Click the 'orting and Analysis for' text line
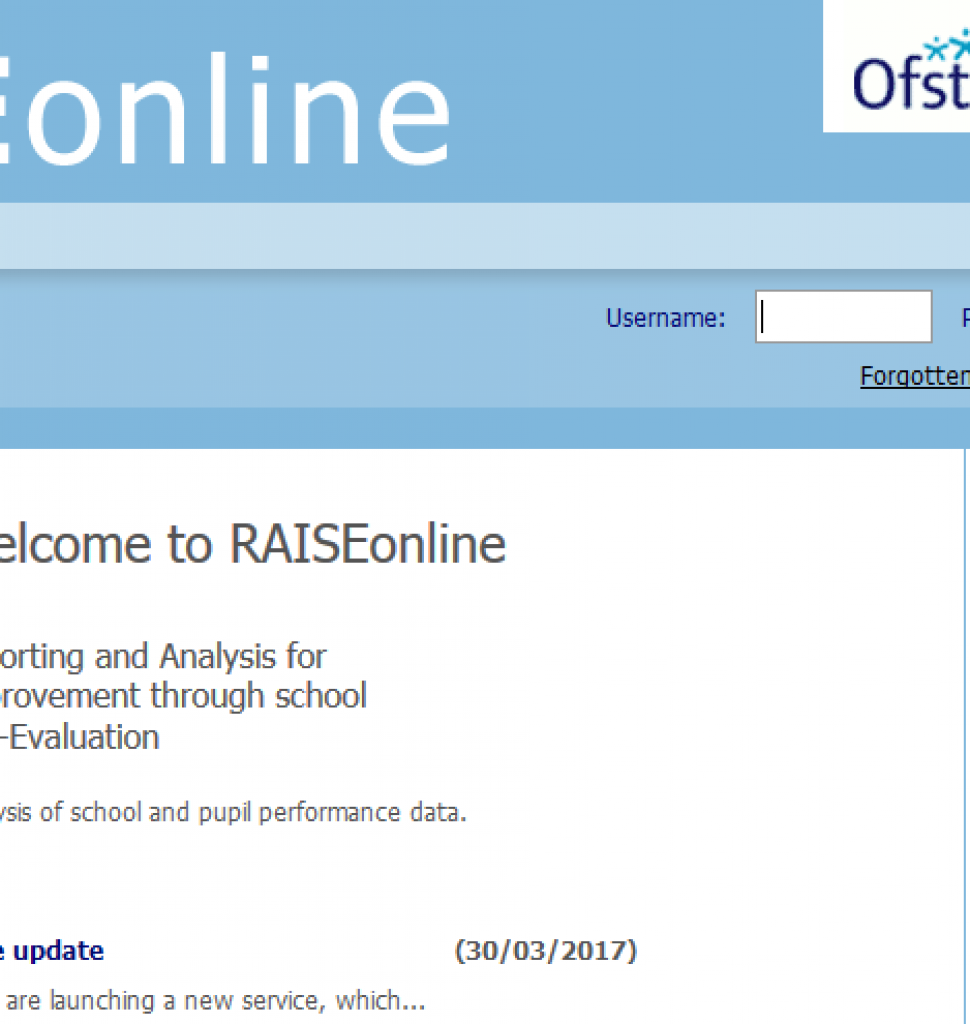 (x=163, y=656)
